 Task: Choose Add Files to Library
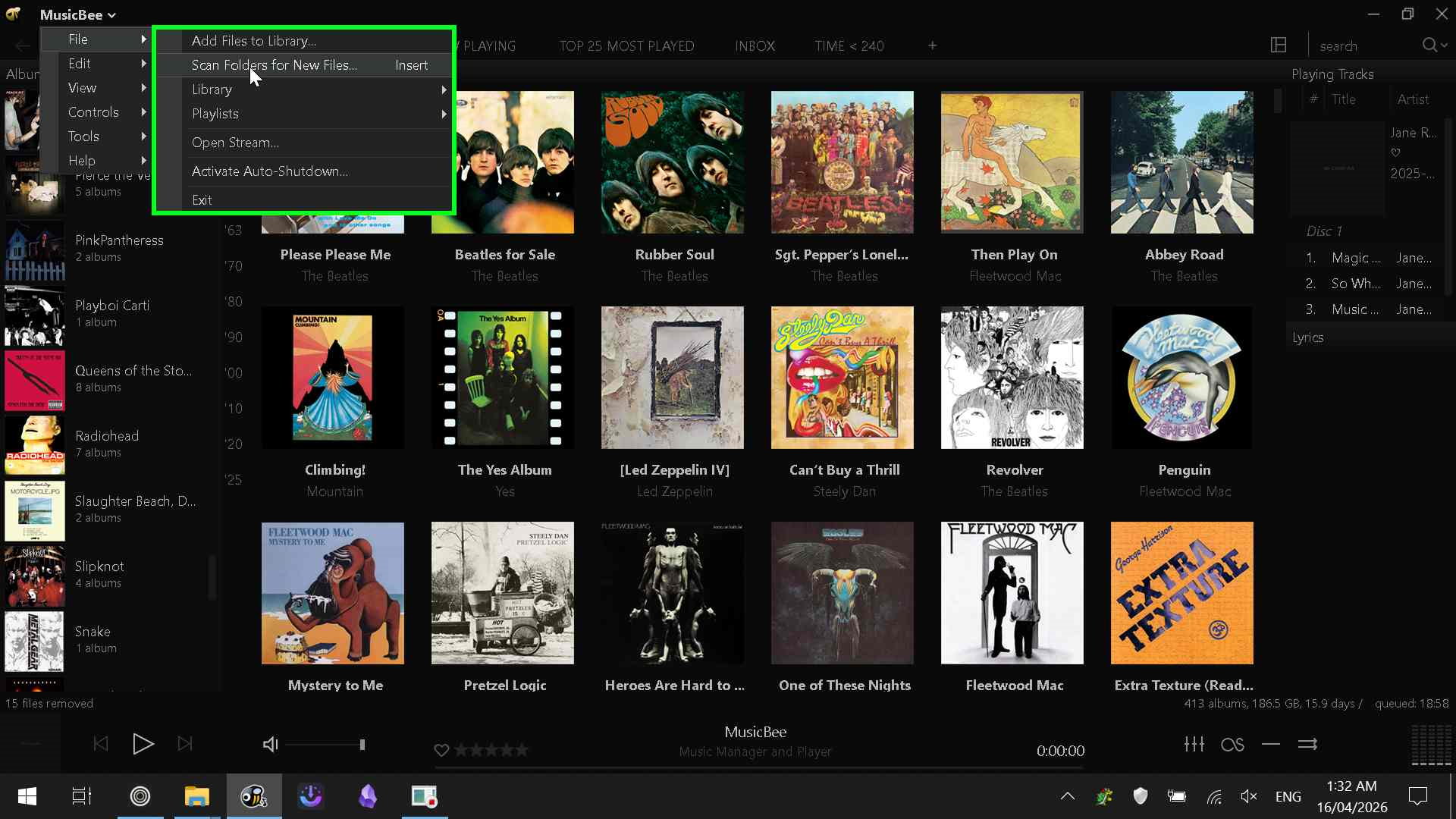254,41
